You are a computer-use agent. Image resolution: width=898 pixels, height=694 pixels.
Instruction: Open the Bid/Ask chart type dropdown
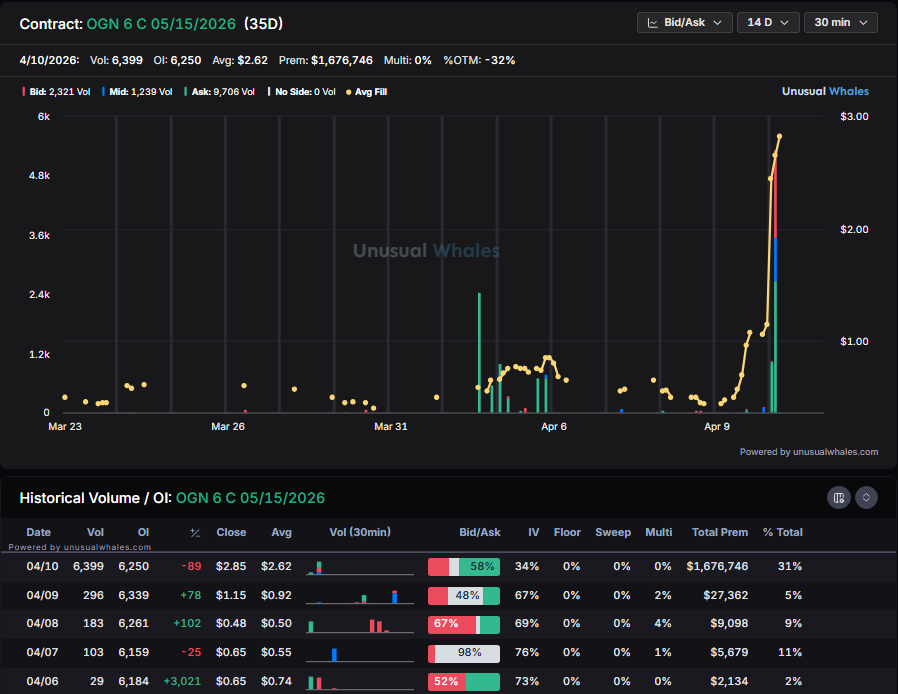click(684, 22)
